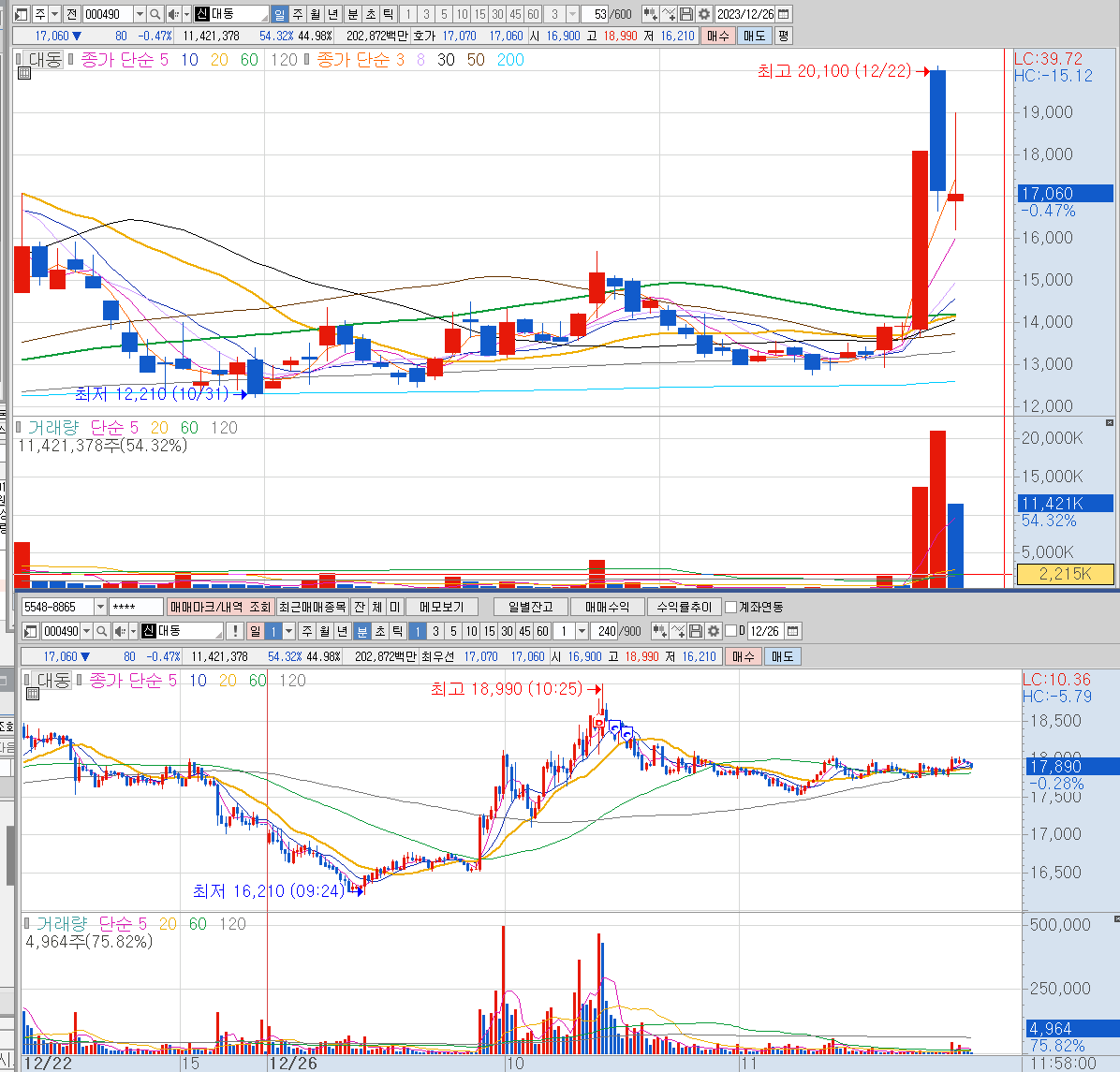Expand the 000490 stock code dropdown in the top toolbar

(140, 14)
